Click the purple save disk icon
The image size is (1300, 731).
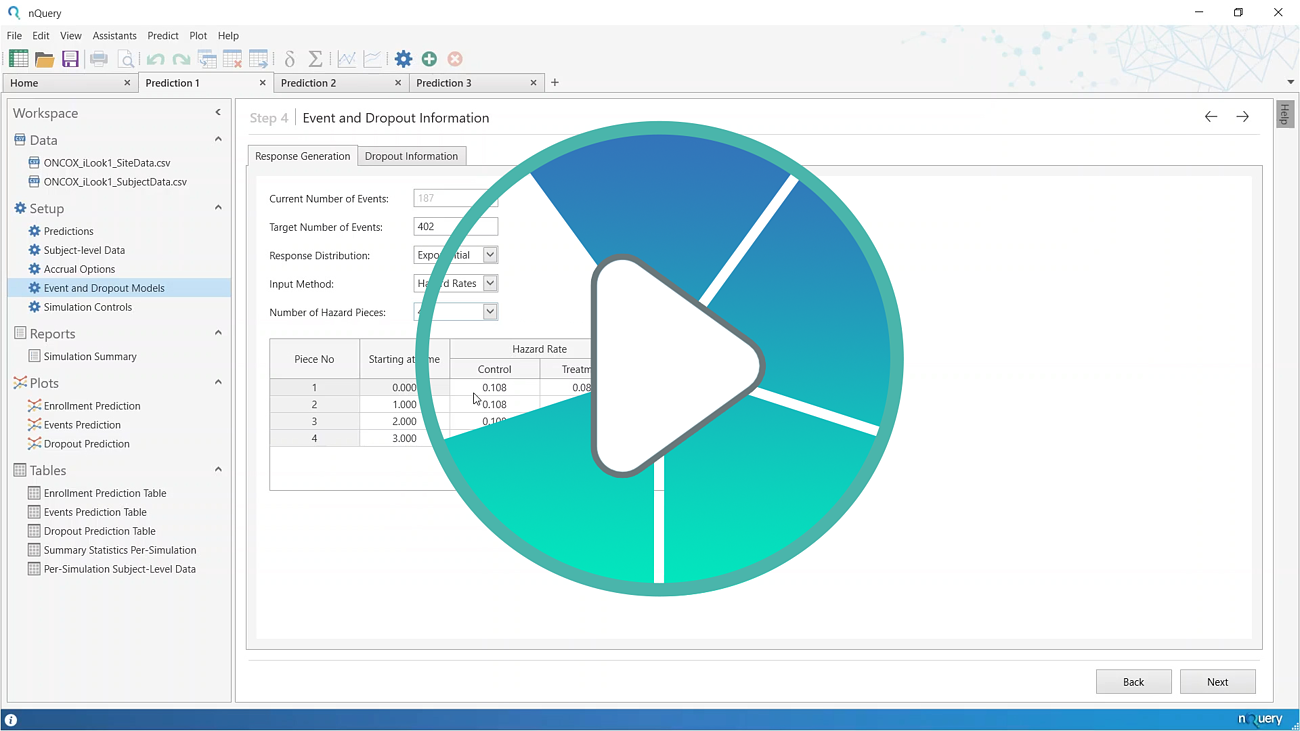click(x=70, y=59)
